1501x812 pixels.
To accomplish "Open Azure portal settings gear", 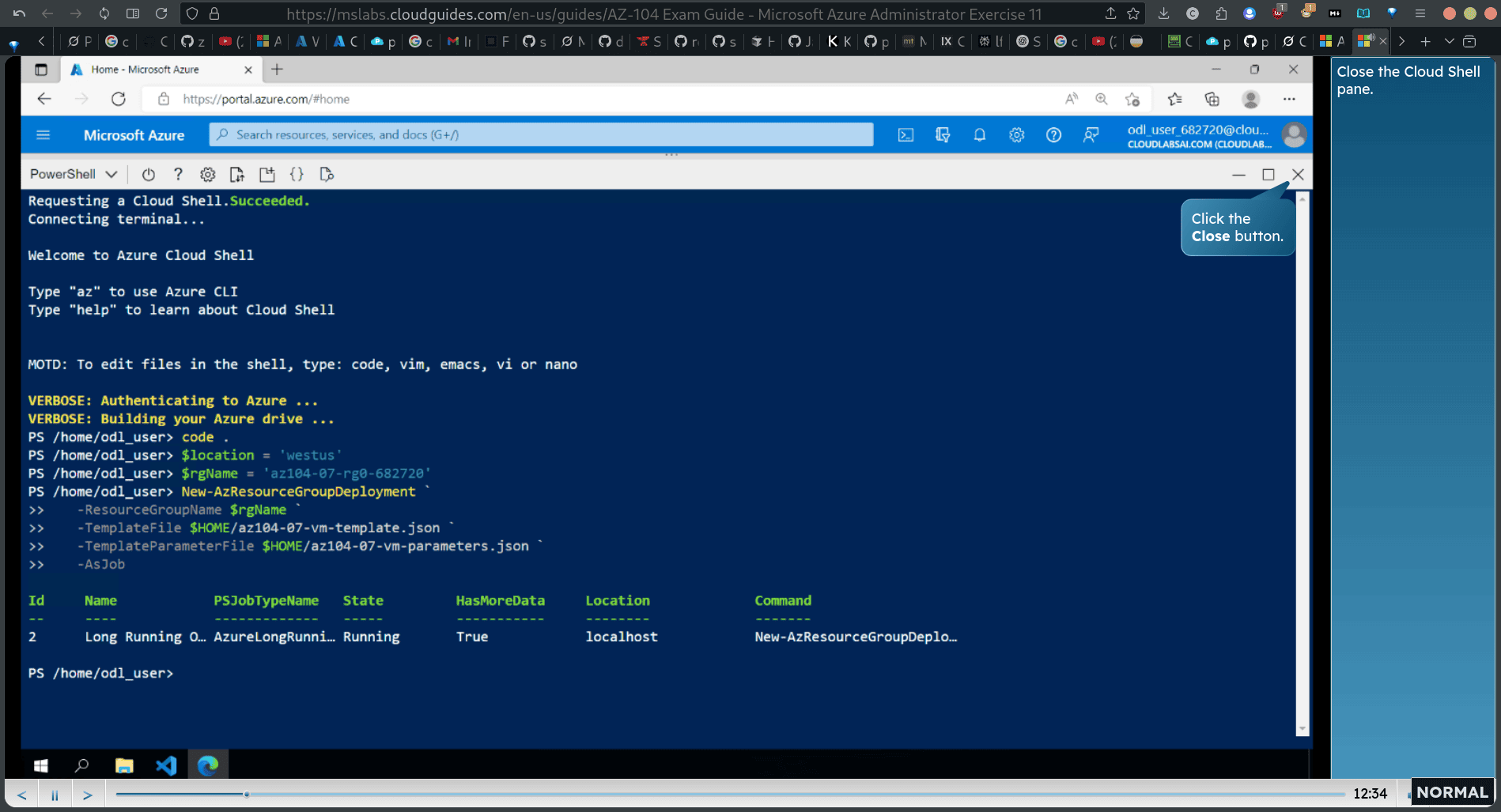I will click(x=1016, y=135).
